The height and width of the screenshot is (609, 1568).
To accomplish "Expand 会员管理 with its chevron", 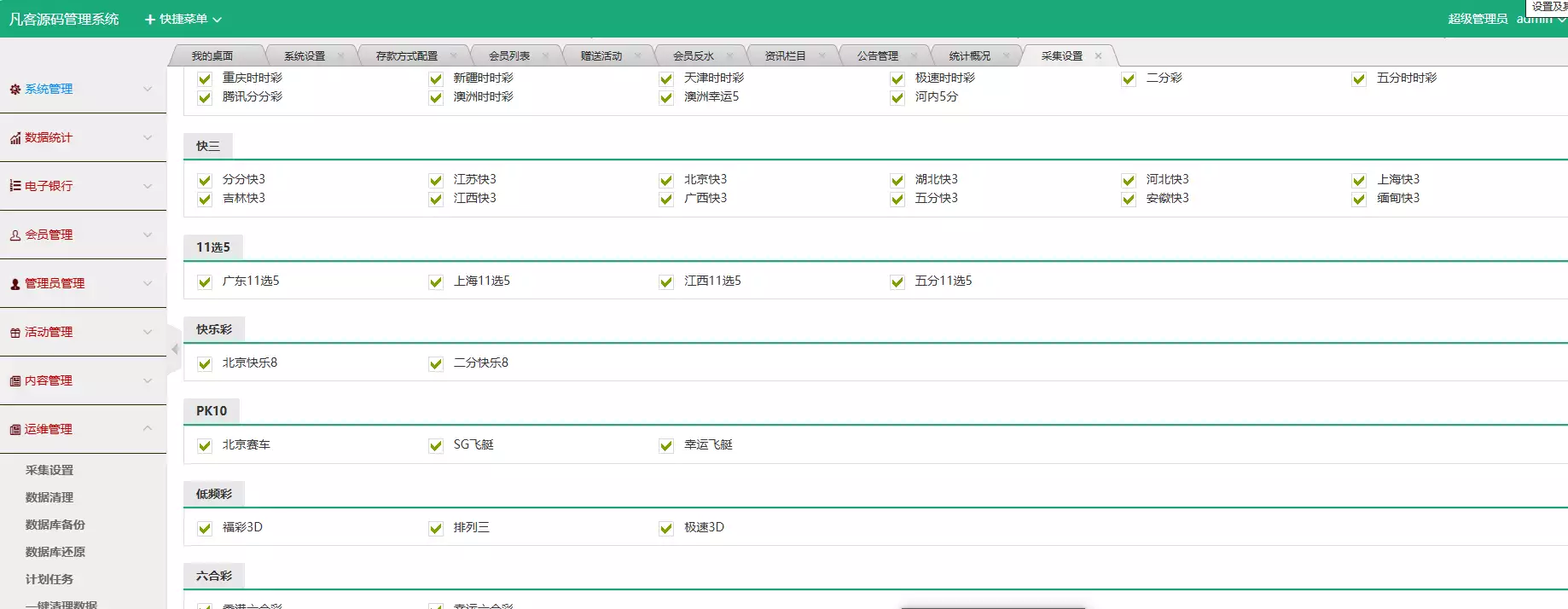I will tap(148, 235).
